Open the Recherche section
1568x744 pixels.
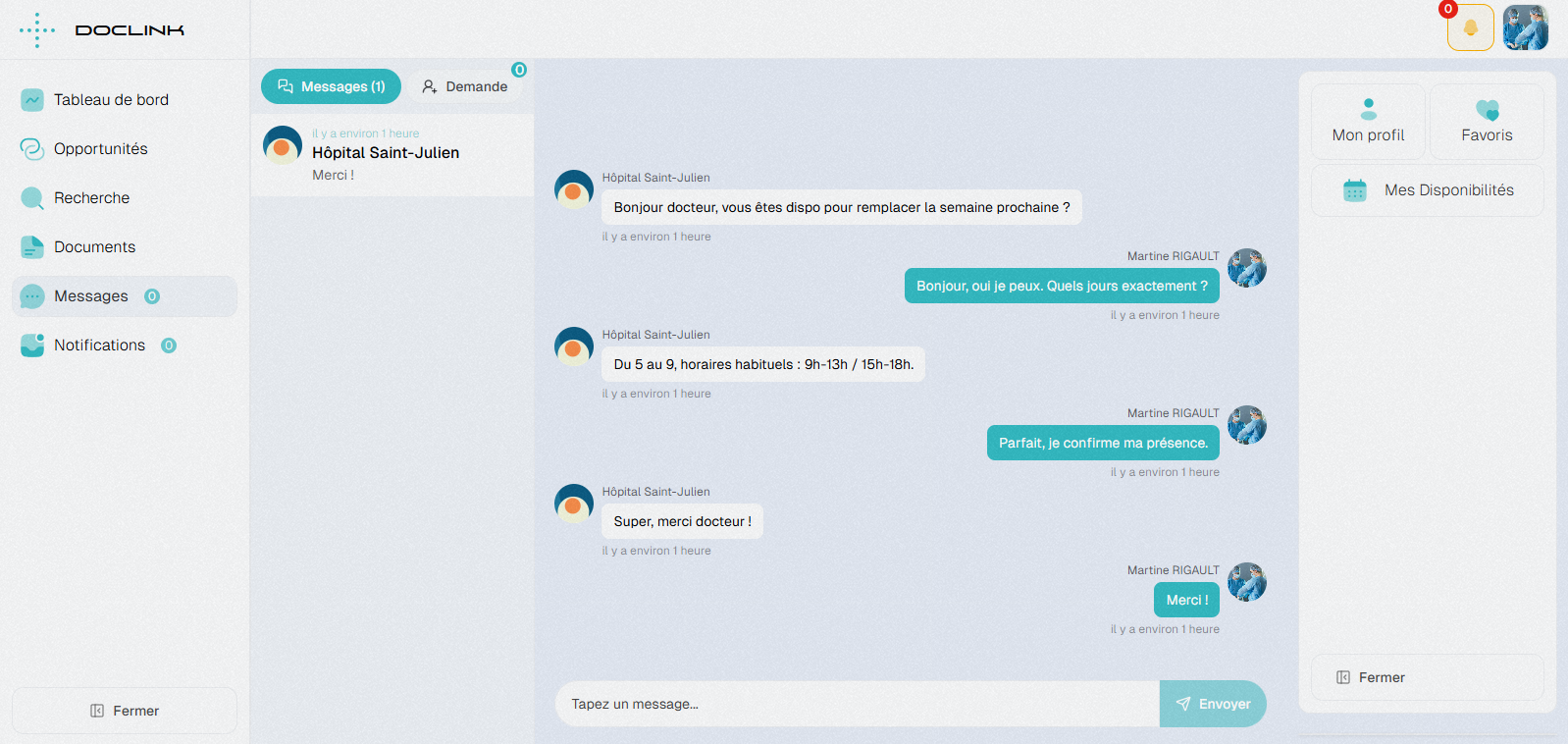125,198
